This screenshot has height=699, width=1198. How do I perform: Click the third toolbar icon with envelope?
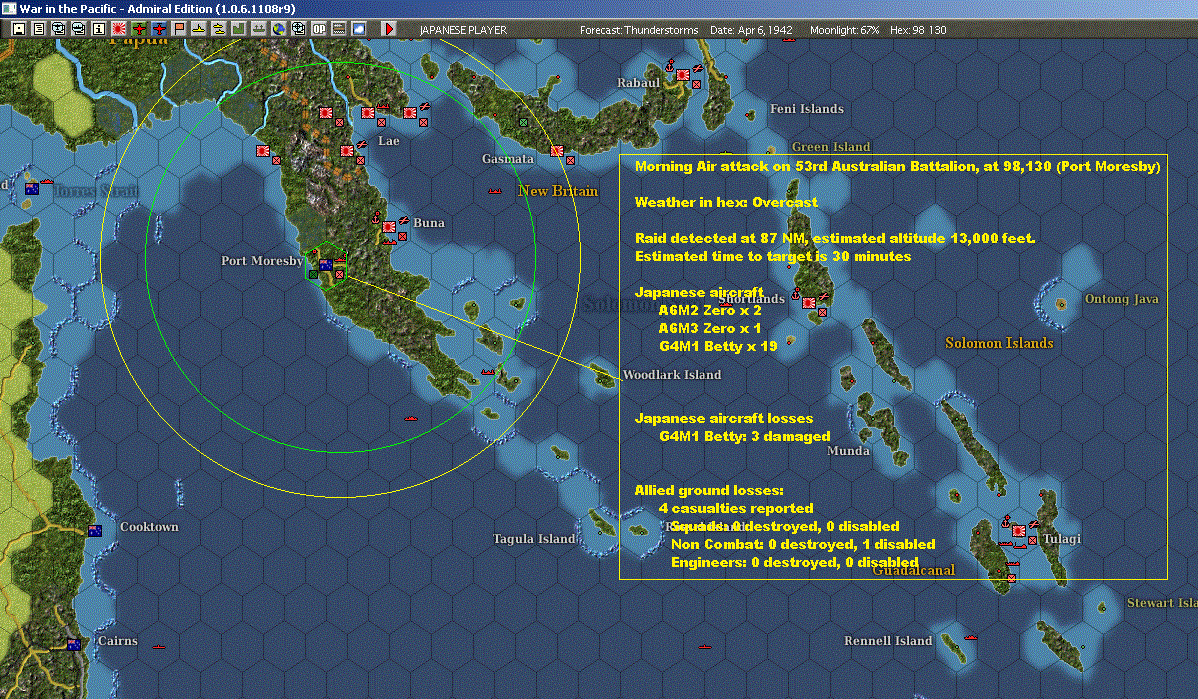[59, 29]
